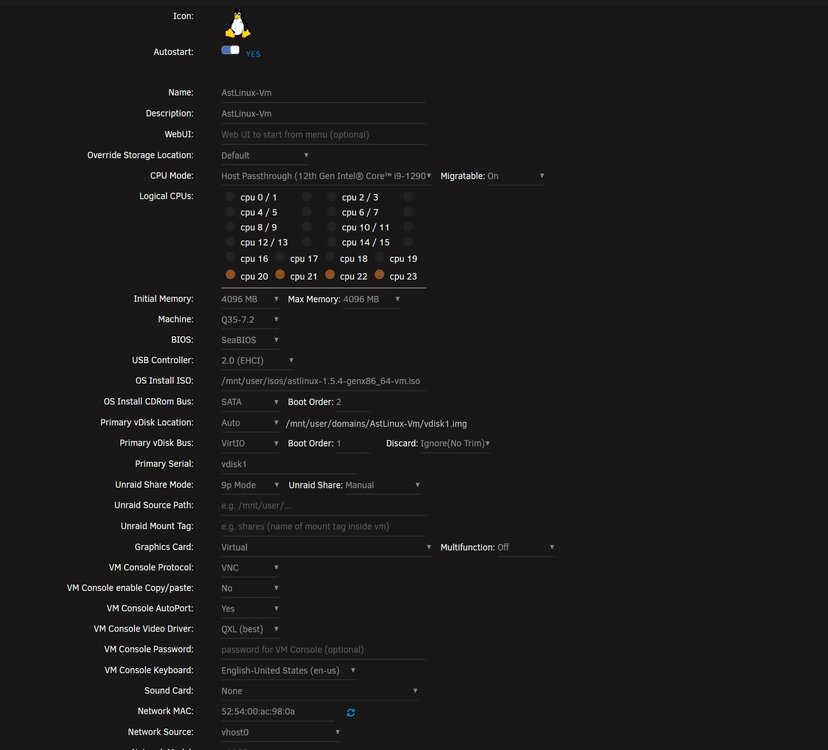
Task: Open the USB Controller dropdown
Action: [x=257, y=361]
